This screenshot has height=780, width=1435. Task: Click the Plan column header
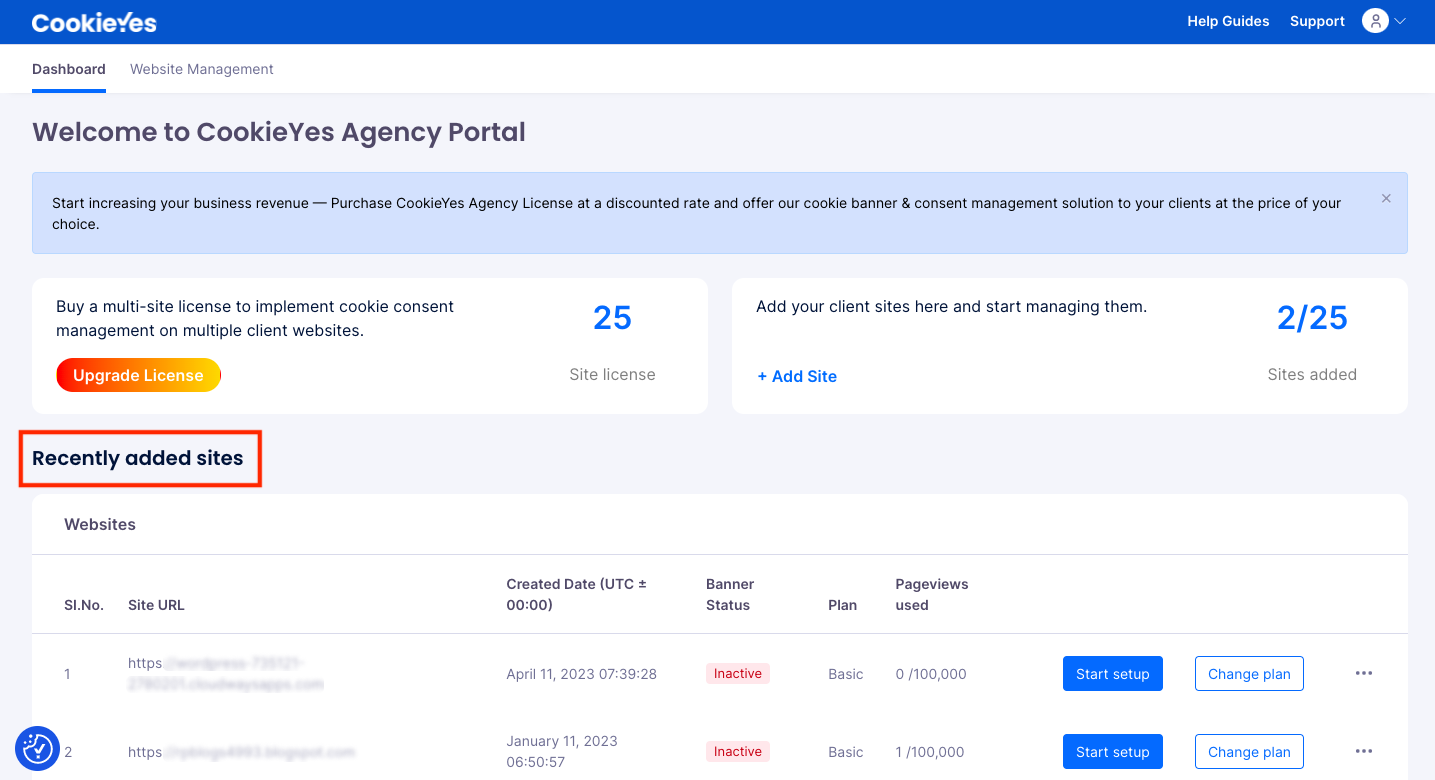842,605
